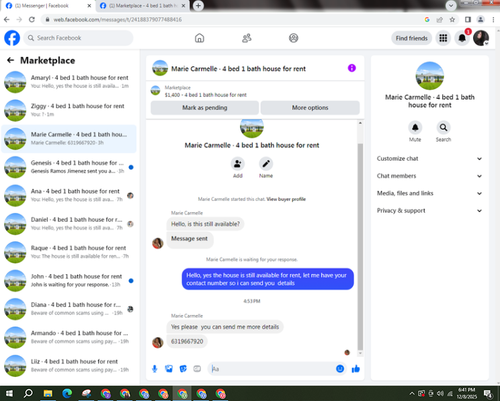
Task: Open the Facebook logo home link
Action: (12, 38)
